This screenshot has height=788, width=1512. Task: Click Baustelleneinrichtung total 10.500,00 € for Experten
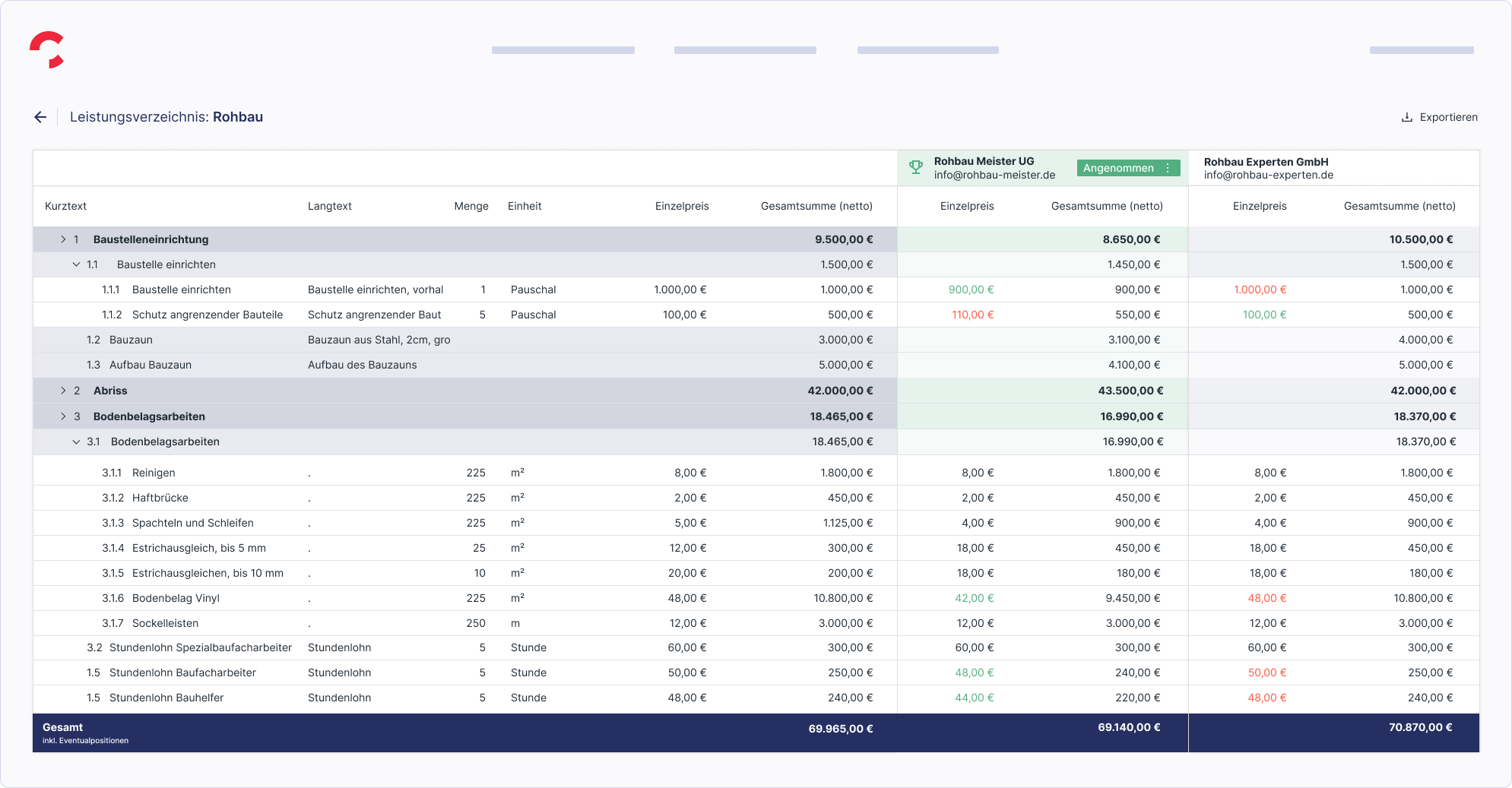click(x=1421, y=239)
